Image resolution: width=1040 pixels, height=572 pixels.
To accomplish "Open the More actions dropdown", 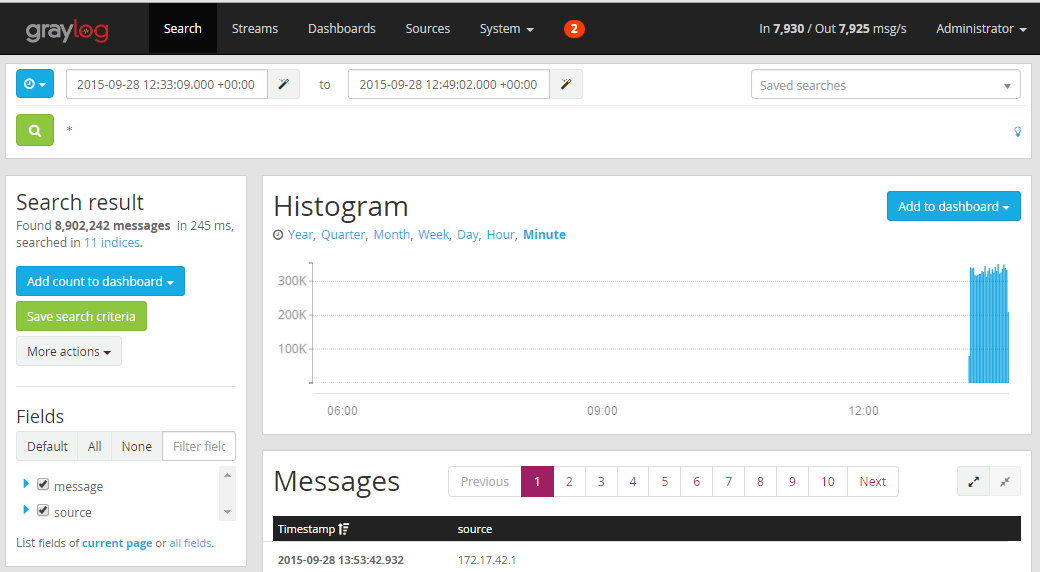I will click(x=69, y=352).
